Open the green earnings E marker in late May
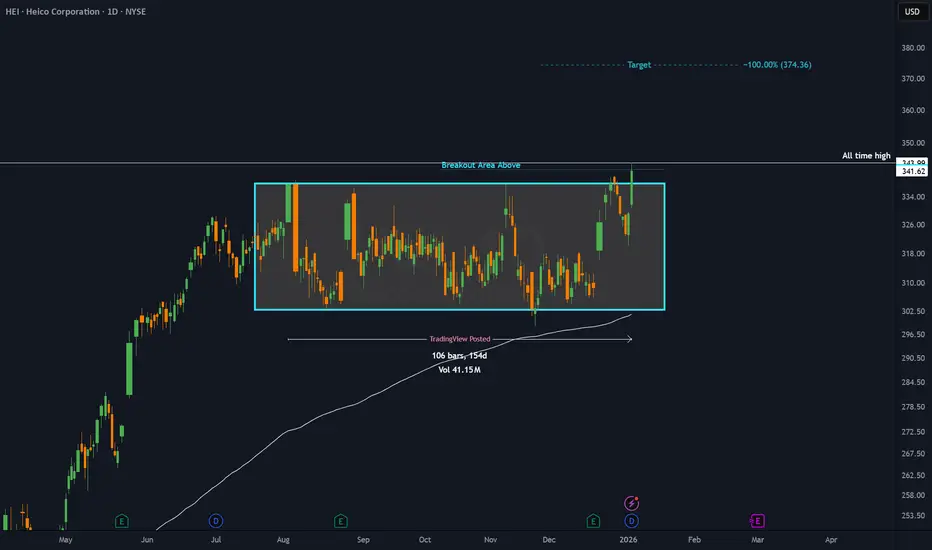 point(121,521)
